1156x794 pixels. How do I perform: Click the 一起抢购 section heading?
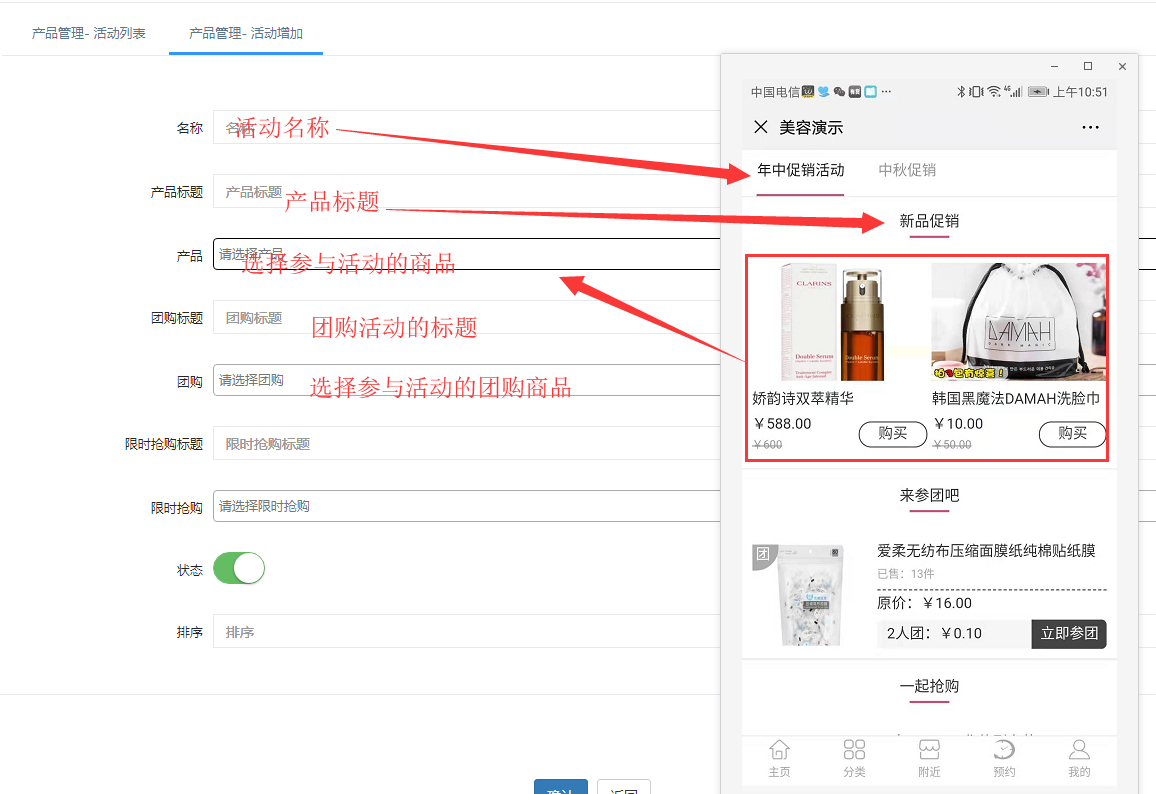[x=929, y=686]
